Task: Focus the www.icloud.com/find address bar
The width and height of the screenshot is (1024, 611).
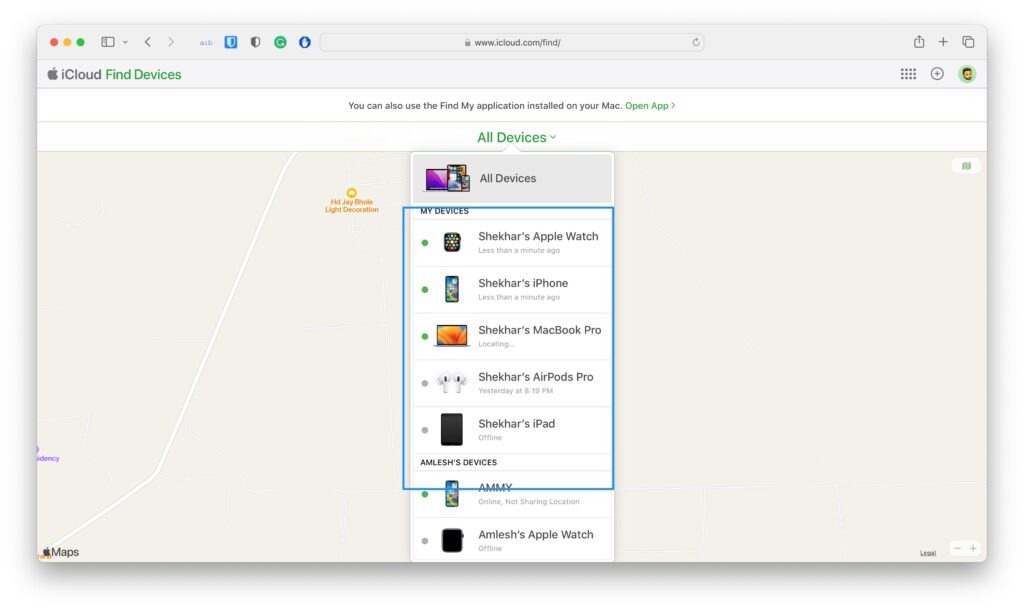Action: [512, 42]
